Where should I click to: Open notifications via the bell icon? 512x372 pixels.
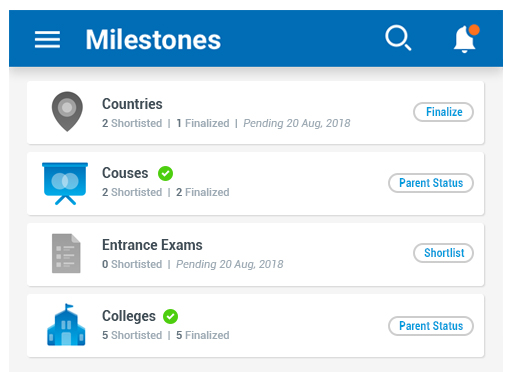[x=466, y=39]
